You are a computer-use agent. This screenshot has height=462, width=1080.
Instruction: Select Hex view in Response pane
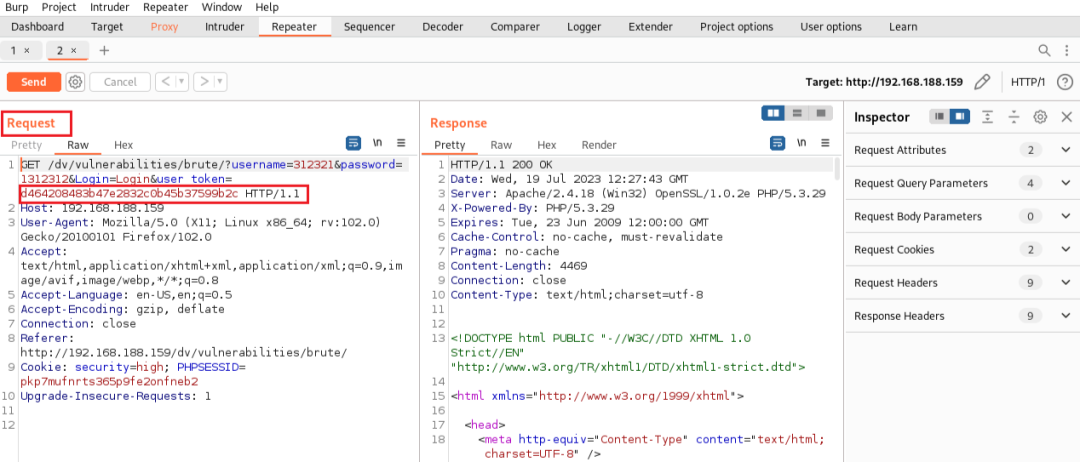[547, 145]
